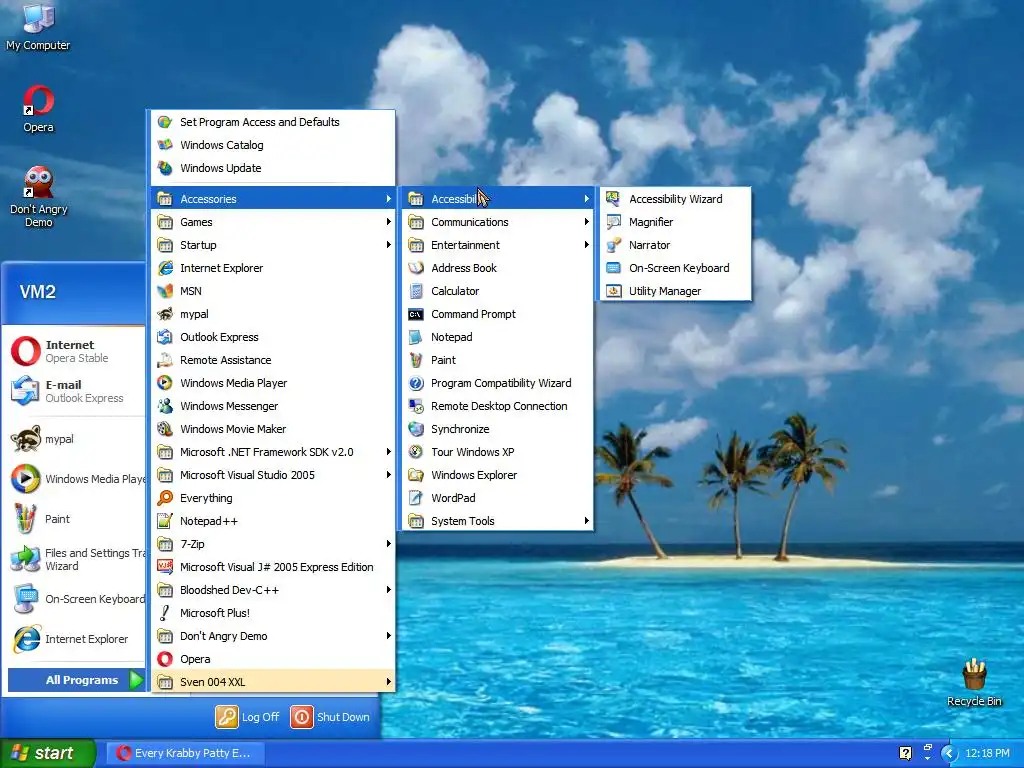Open Utility Manager

click(675, 291)
